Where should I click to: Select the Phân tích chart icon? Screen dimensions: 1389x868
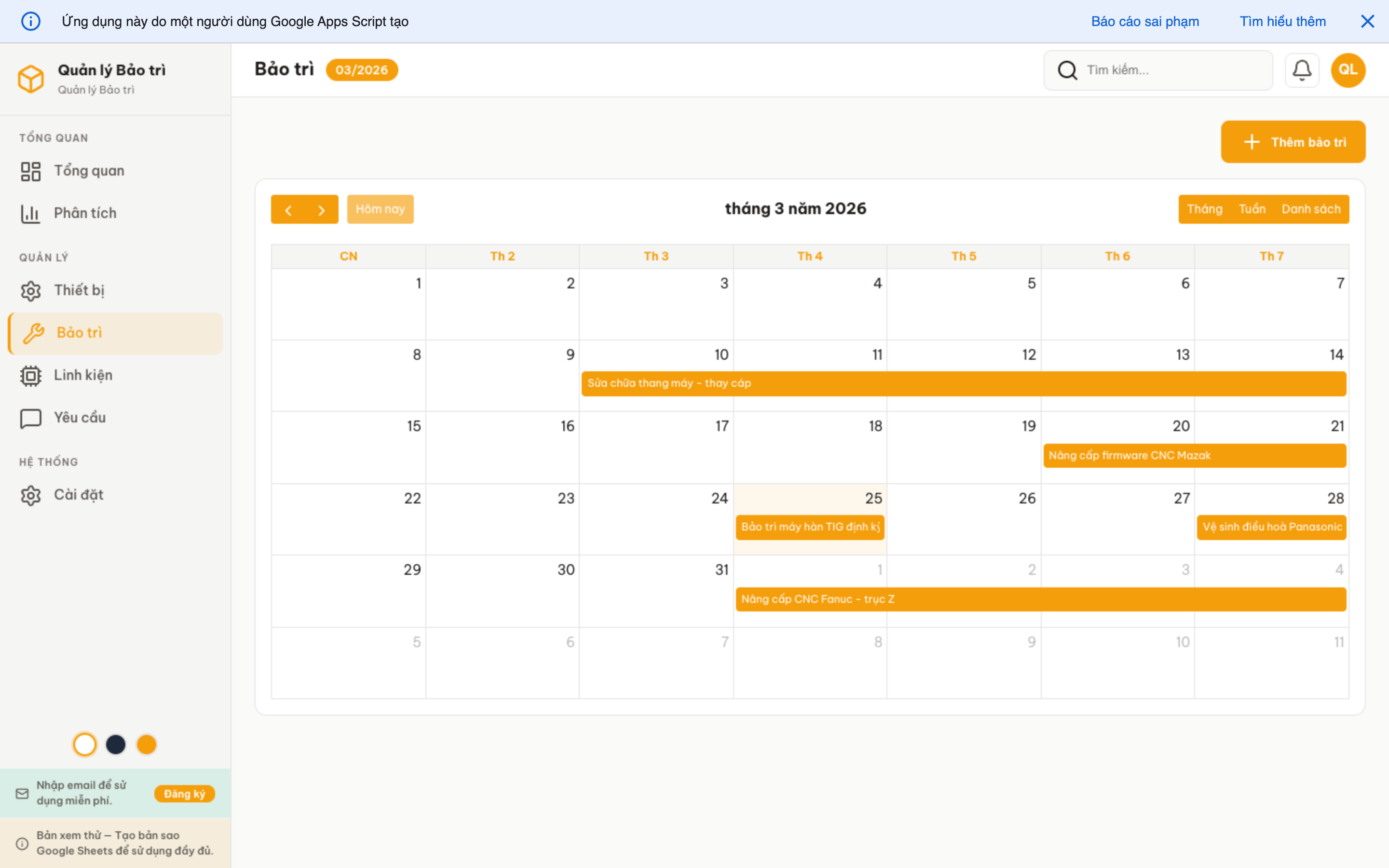coord(31,212)
